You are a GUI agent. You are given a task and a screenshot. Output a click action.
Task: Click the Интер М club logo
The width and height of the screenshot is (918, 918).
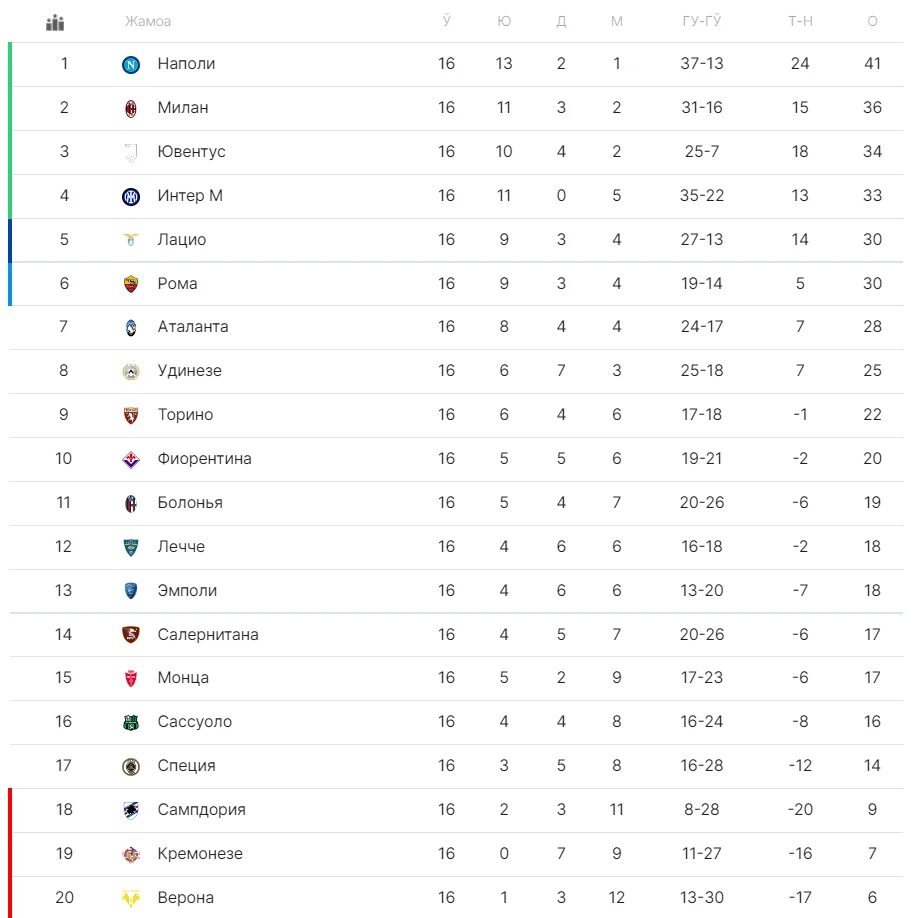point(131,197)
